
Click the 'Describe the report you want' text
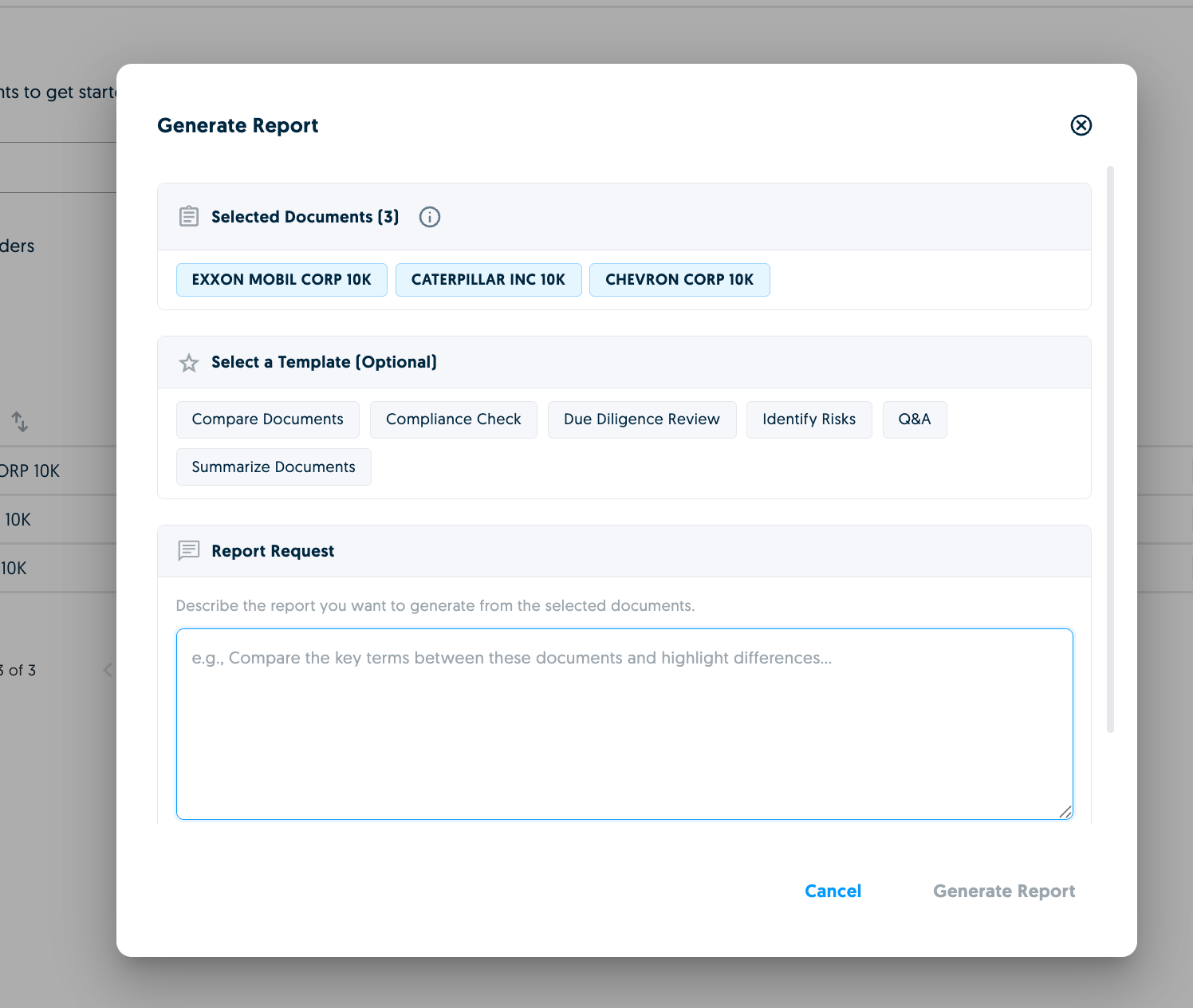pyautogui.click(x=435, y=606)
